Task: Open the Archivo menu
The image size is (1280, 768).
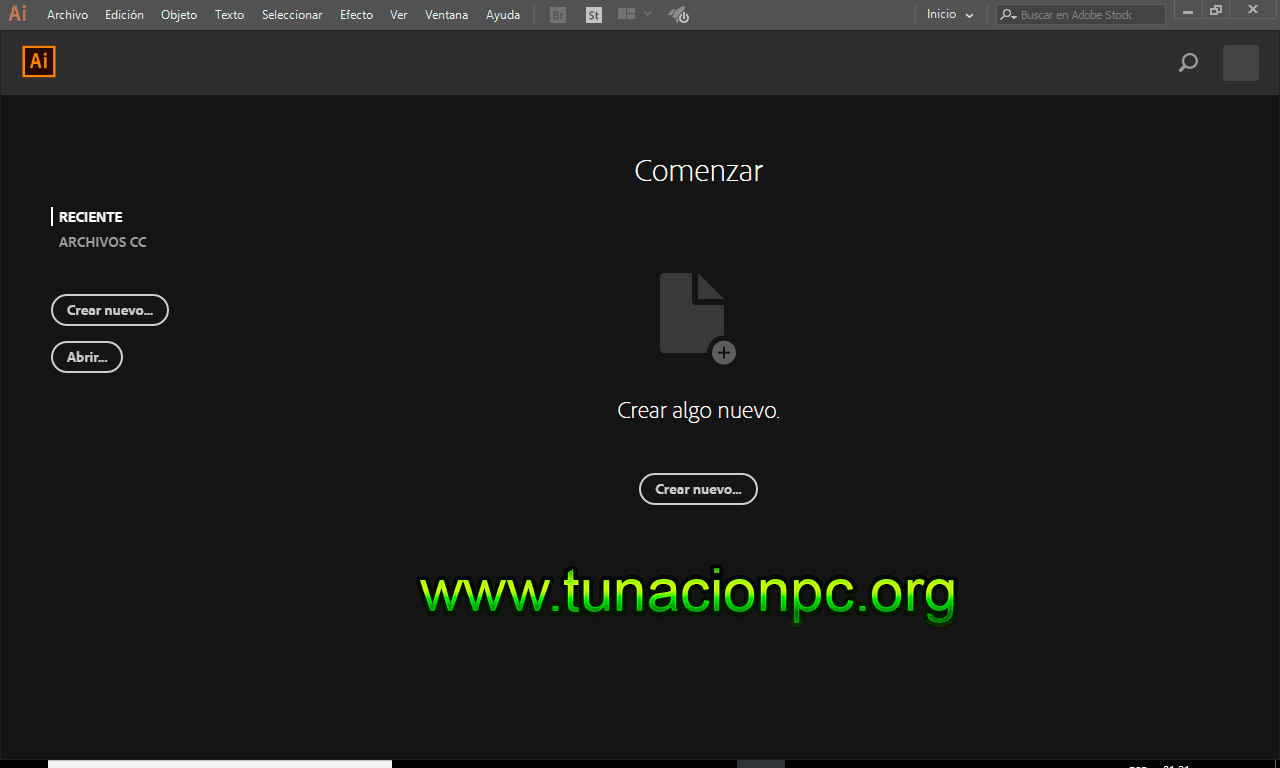Action: [x=67, y=15]
